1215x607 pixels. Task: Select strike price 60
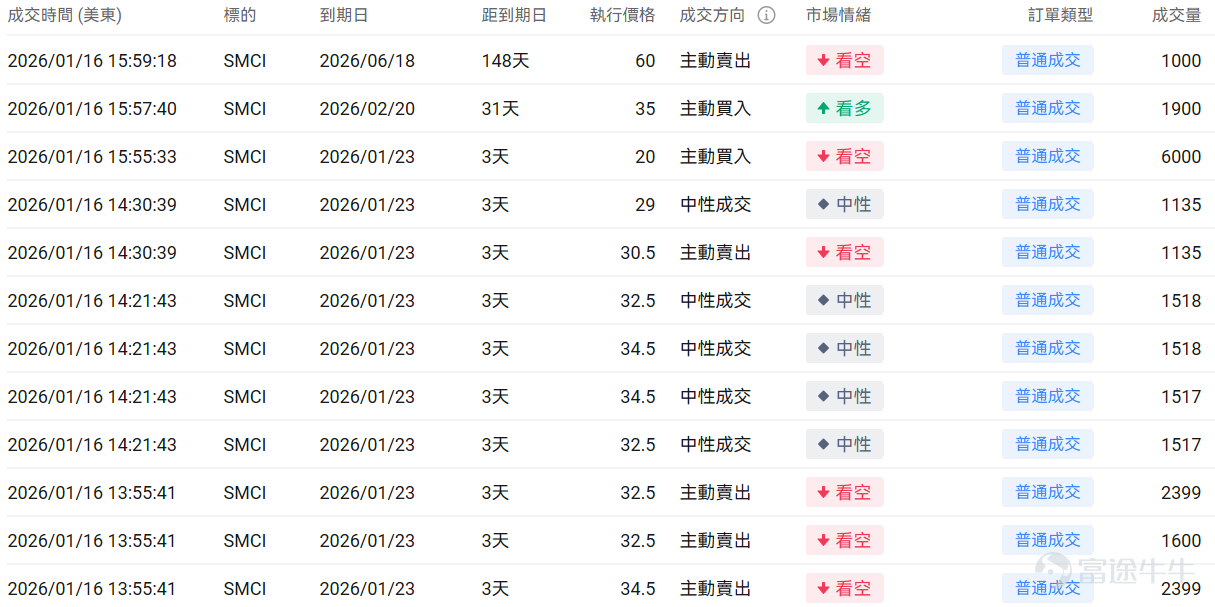pyautogui.click(x=645, y=61)
